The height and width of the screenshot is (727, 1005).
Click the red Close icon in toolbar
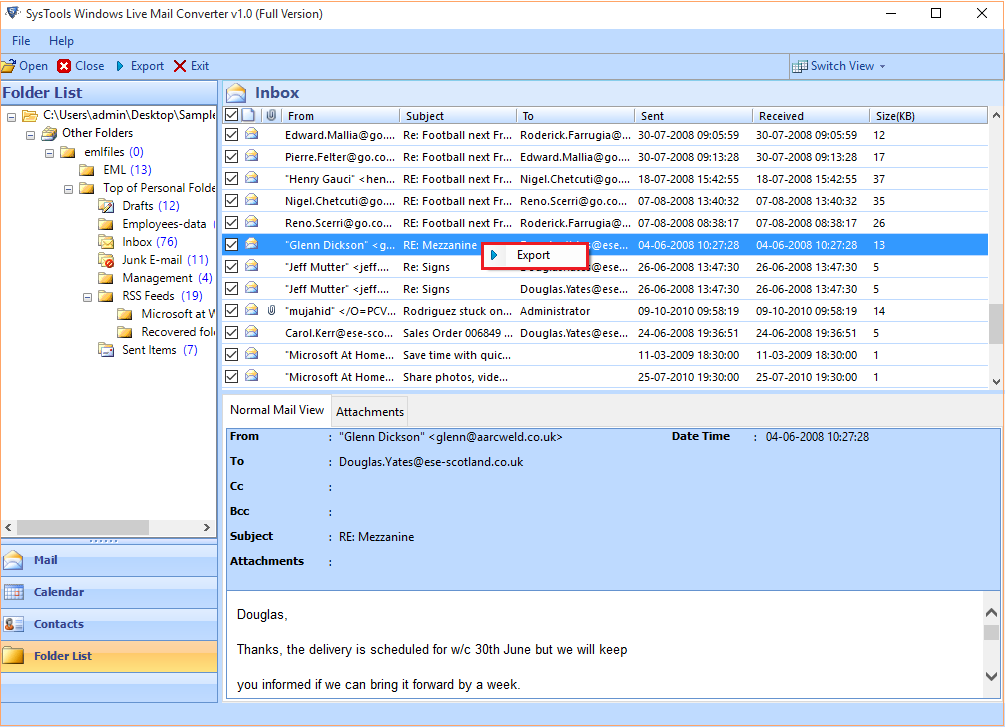point(64,66)
